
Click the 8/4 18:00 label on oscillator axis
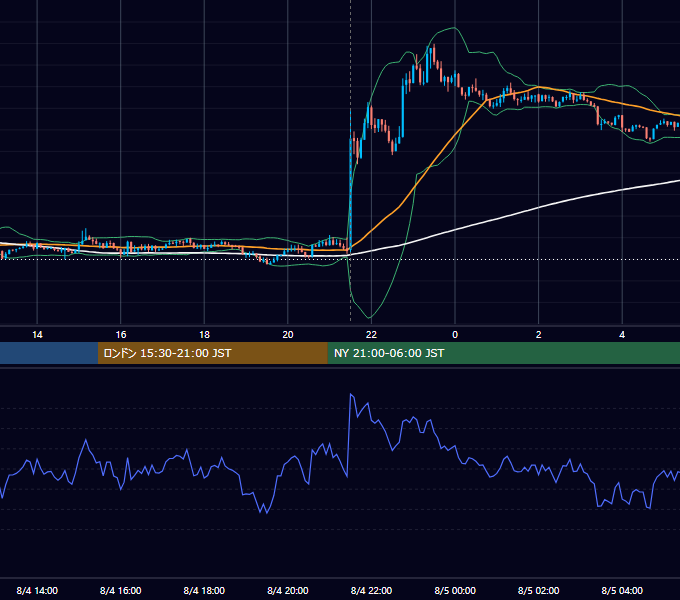[204, 590]
